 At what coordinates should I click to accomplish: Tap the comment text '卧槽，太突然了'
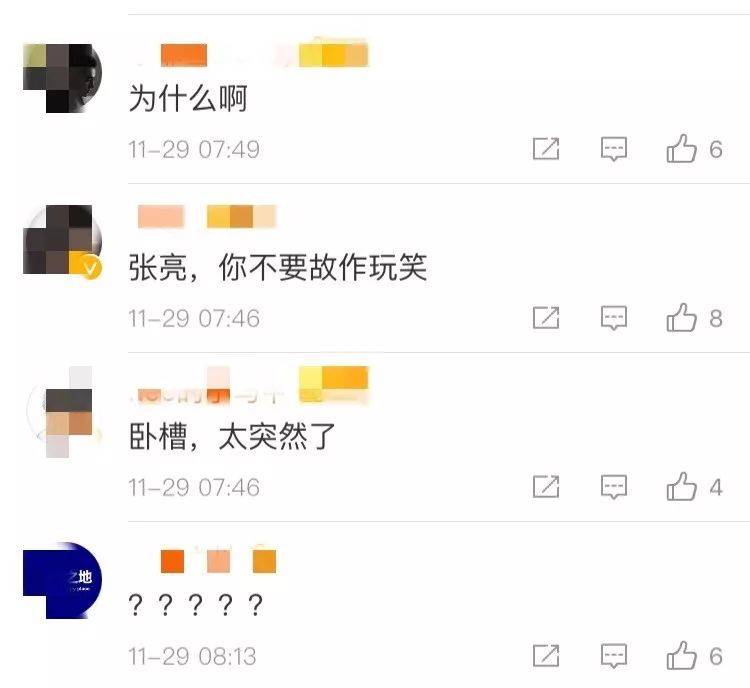tap(232, 436)
